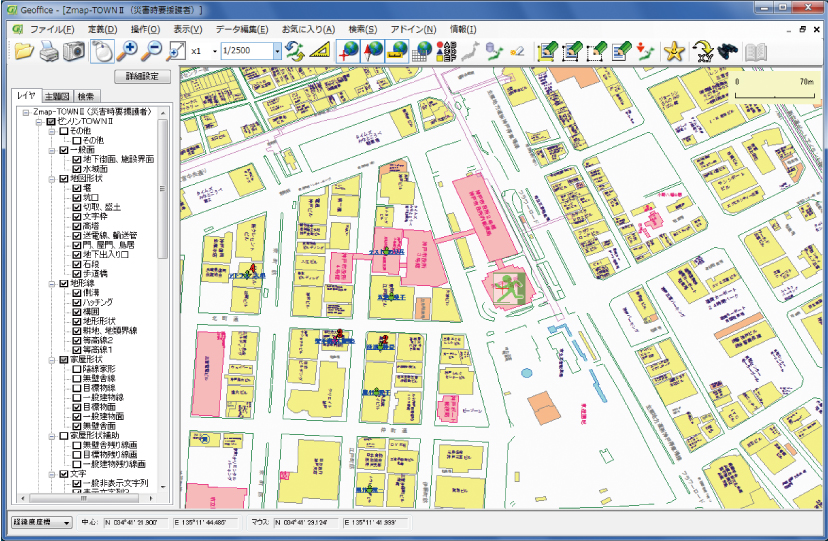Click the pencil with dotted selection icon
Viewport: 828px width, 541px height.
pyautogui.click(x=572, y=51)
